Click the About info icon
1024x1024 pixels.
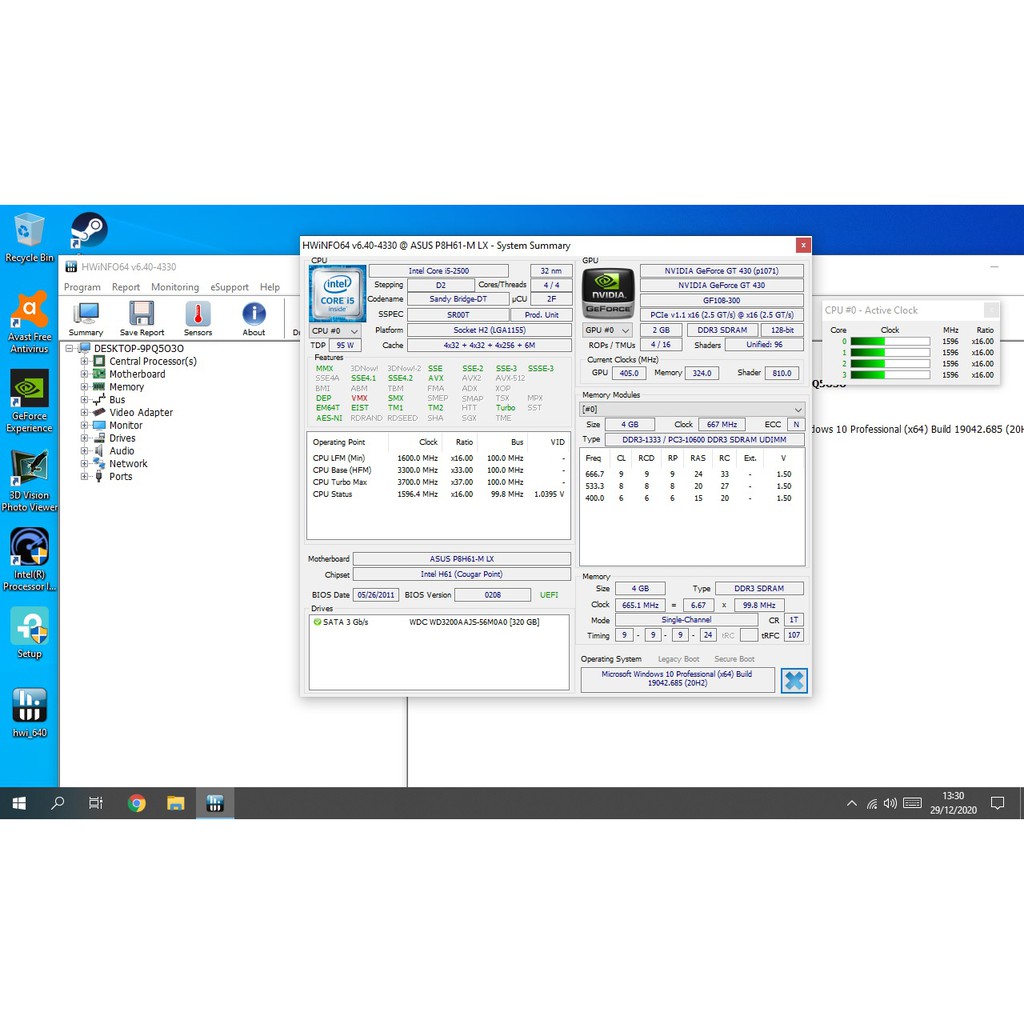pyautogui.click(x=254, y=318)
